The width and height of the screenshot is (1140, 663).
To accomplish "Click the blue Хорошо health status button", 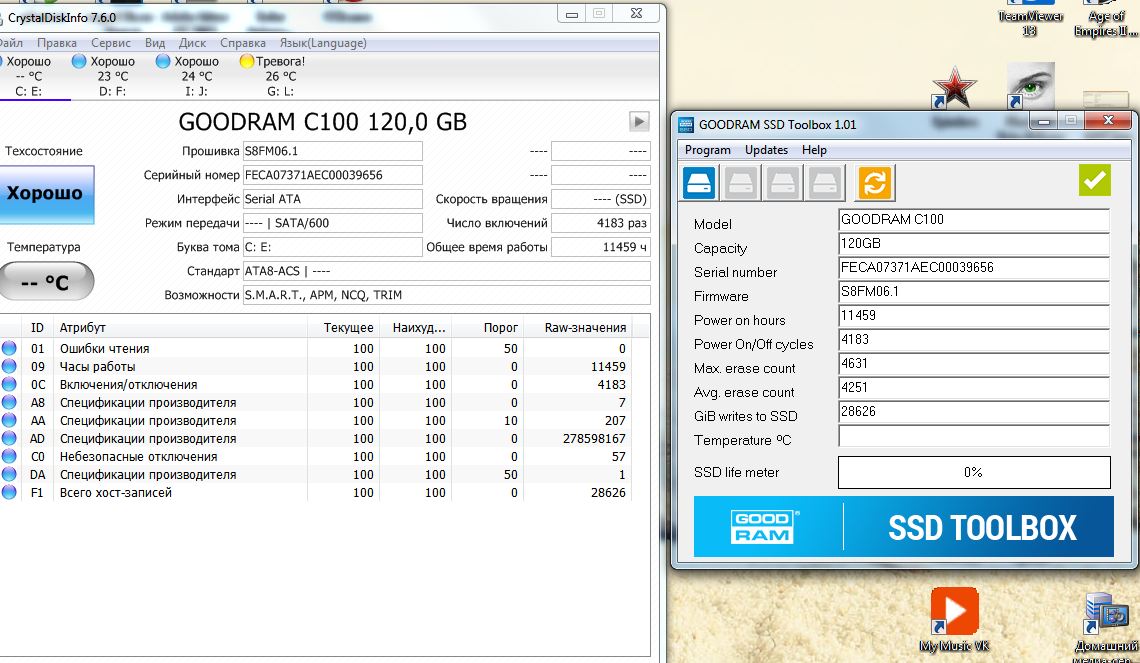I will tap(47, 194).
